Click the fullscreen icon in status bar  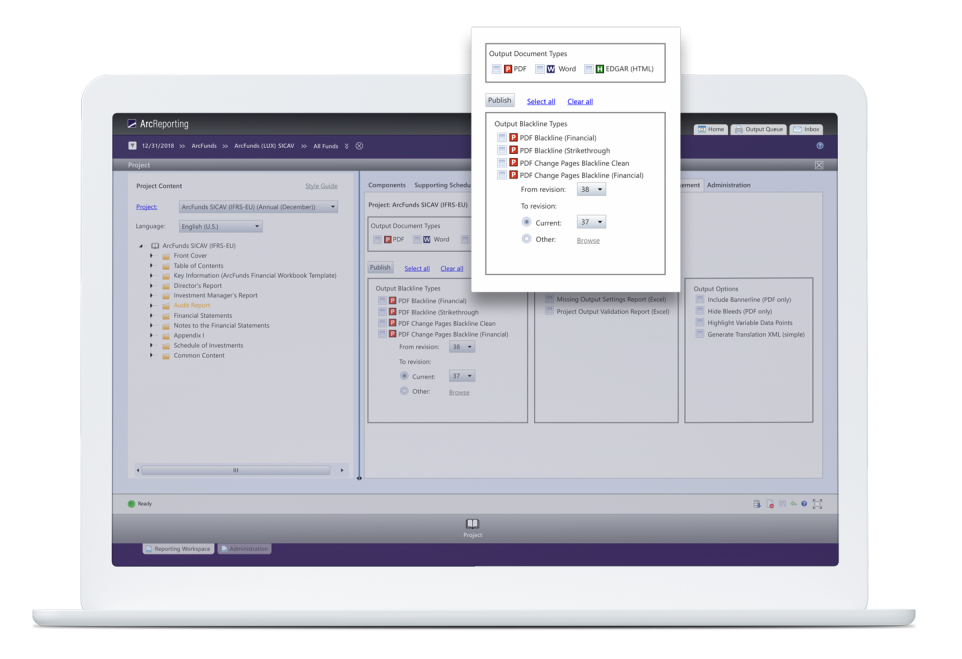coord(817,504)
